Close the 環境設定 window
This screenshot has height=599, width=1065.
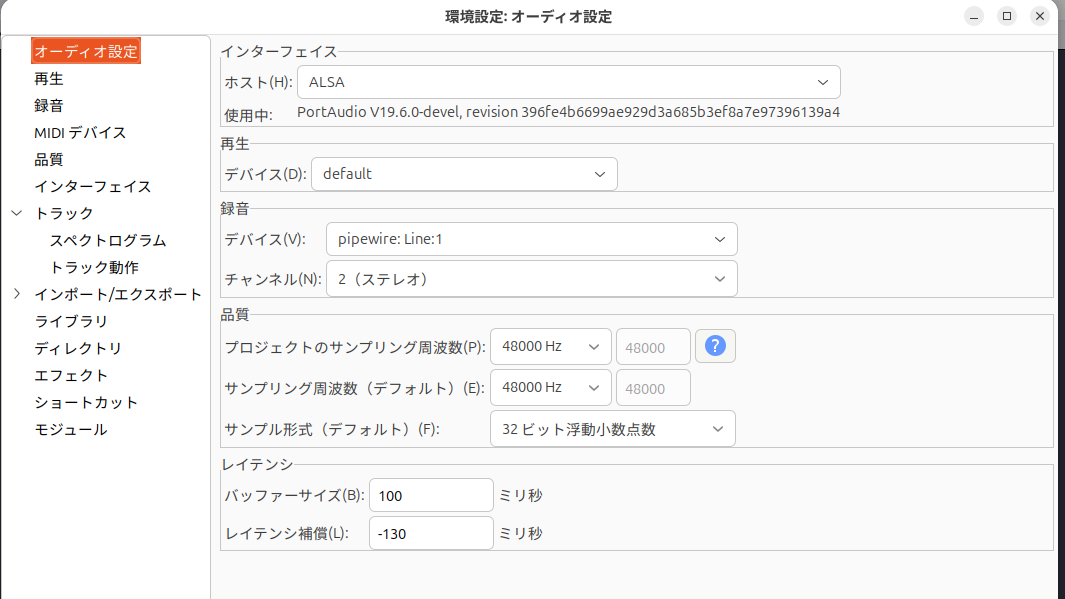(x=1039, y=16)
